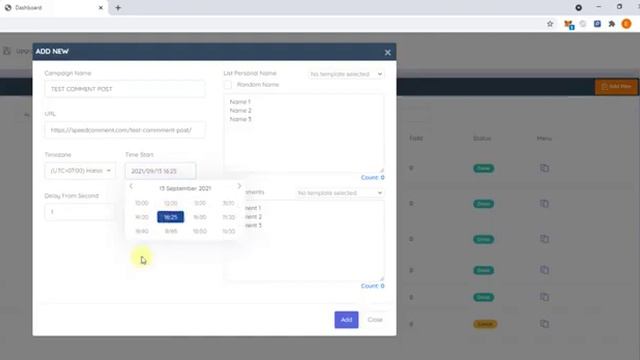Image resolution: width=640 pixels, height=360 pixels.
Task: Click the yellow status badge
Action: click(x=485, y=324)
